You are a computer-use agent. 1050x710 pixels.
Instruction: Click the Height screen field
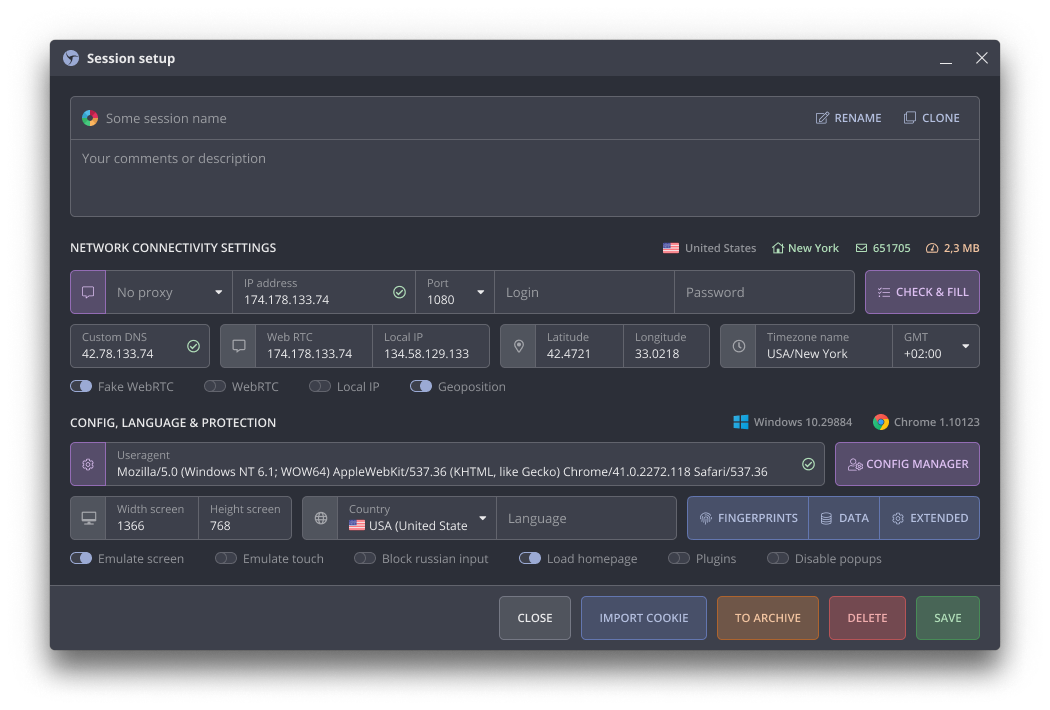[x=245, y=518]
